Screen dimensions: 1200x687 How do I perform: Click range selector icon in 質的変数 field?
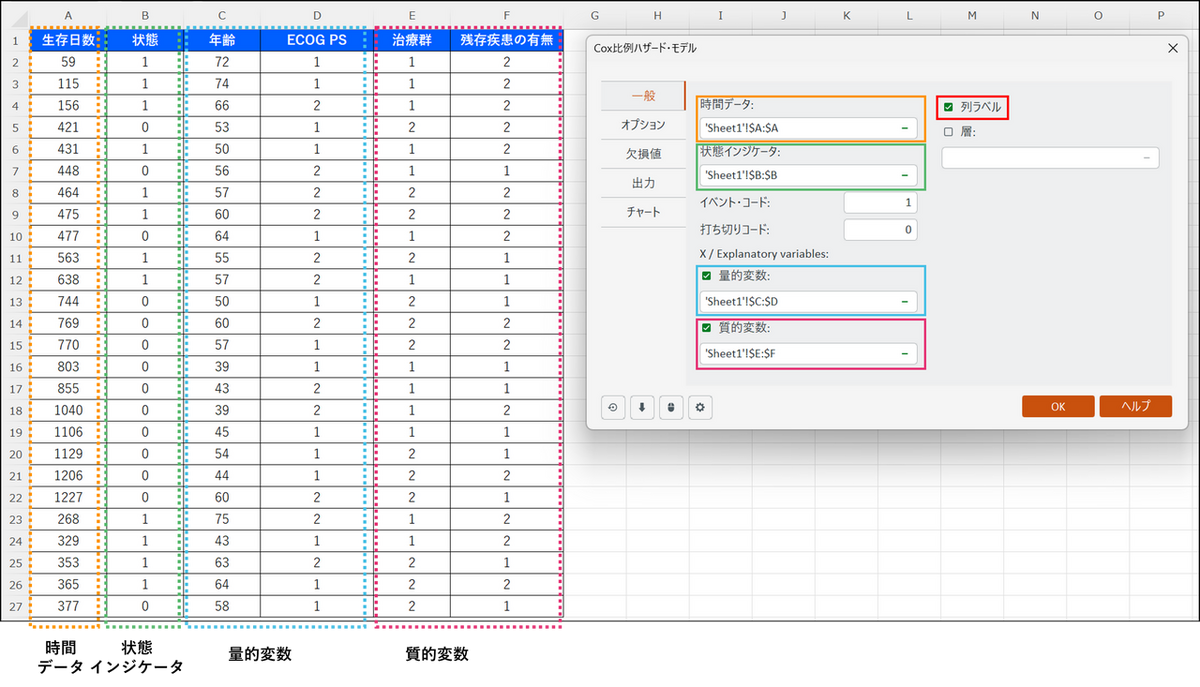click(904, 353)
